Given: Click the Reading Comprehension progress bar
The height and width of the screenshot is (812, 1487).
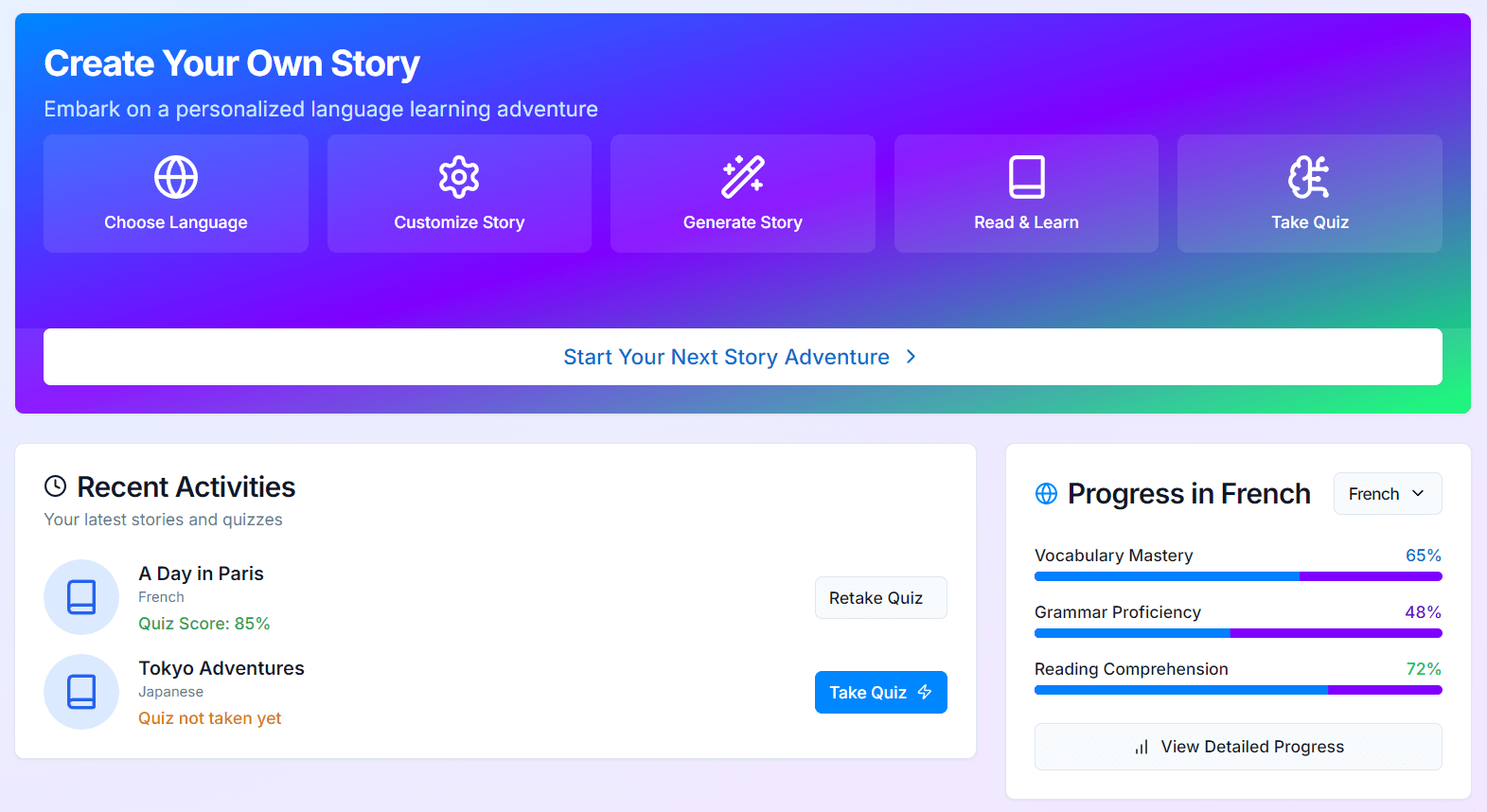Looking at the screenshot, I should pos(1238,690).
